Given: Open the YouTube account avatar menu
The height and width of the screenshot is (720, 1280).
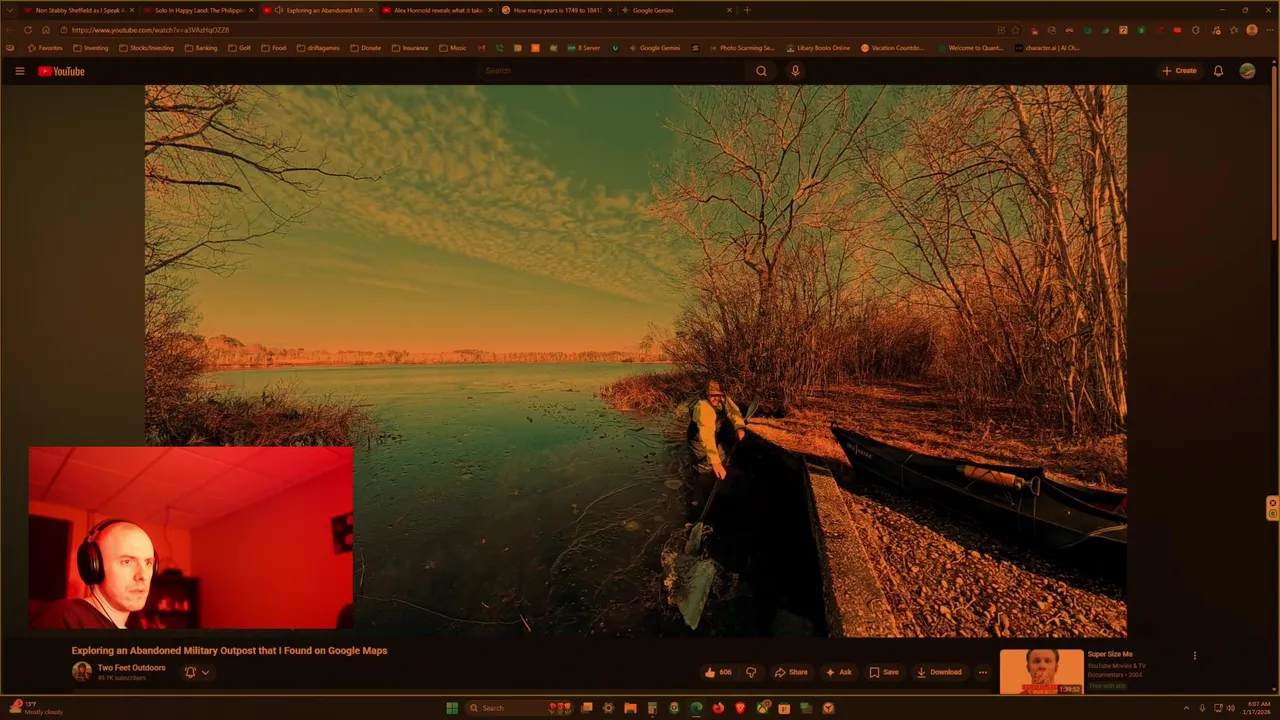Looking at the screenshot, I should pyautogui.click(x=1247, y=71).
